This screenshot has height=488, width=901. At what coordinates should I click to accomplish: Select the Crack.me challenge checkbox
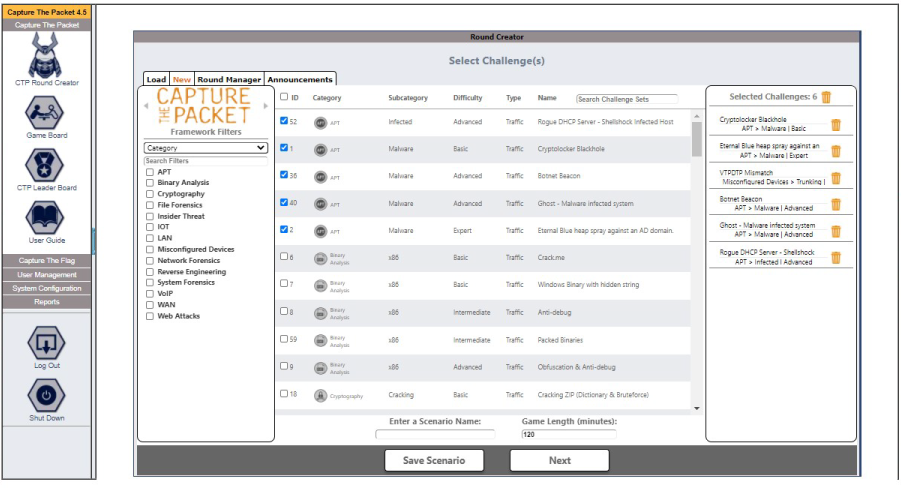tap(284, 256)
